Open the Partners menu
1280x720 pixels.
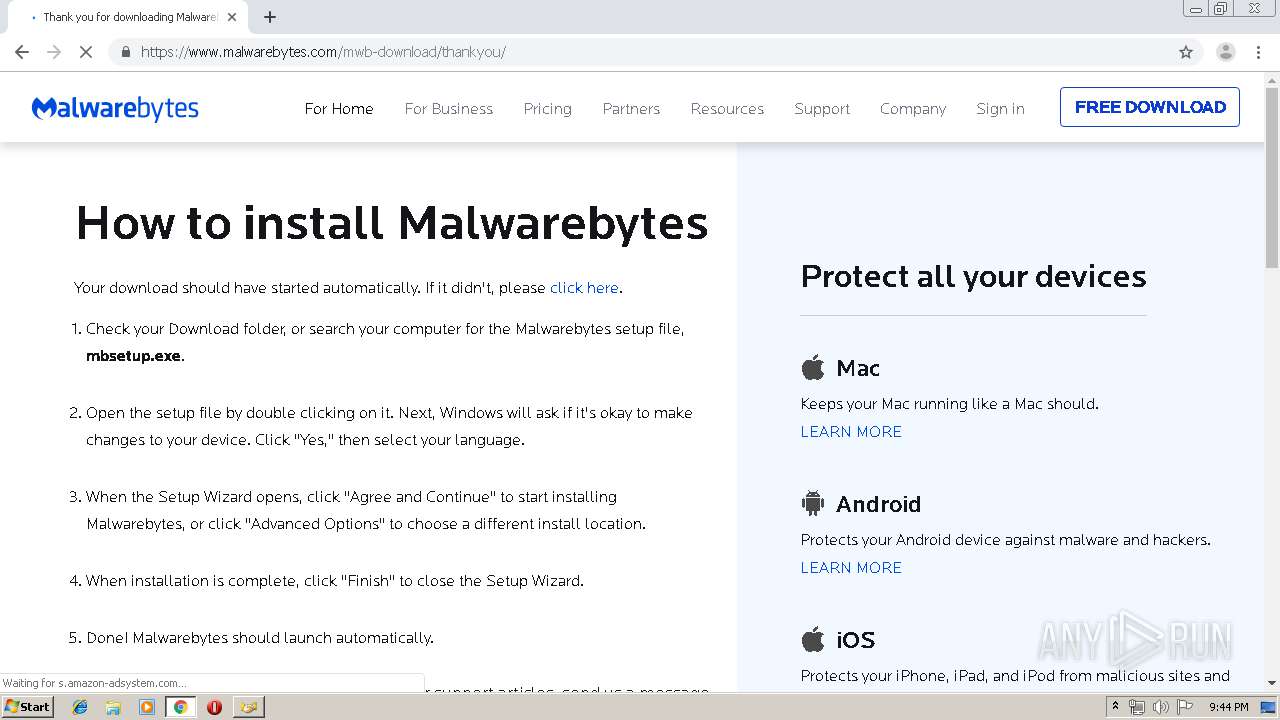click(x=631, y=109)
